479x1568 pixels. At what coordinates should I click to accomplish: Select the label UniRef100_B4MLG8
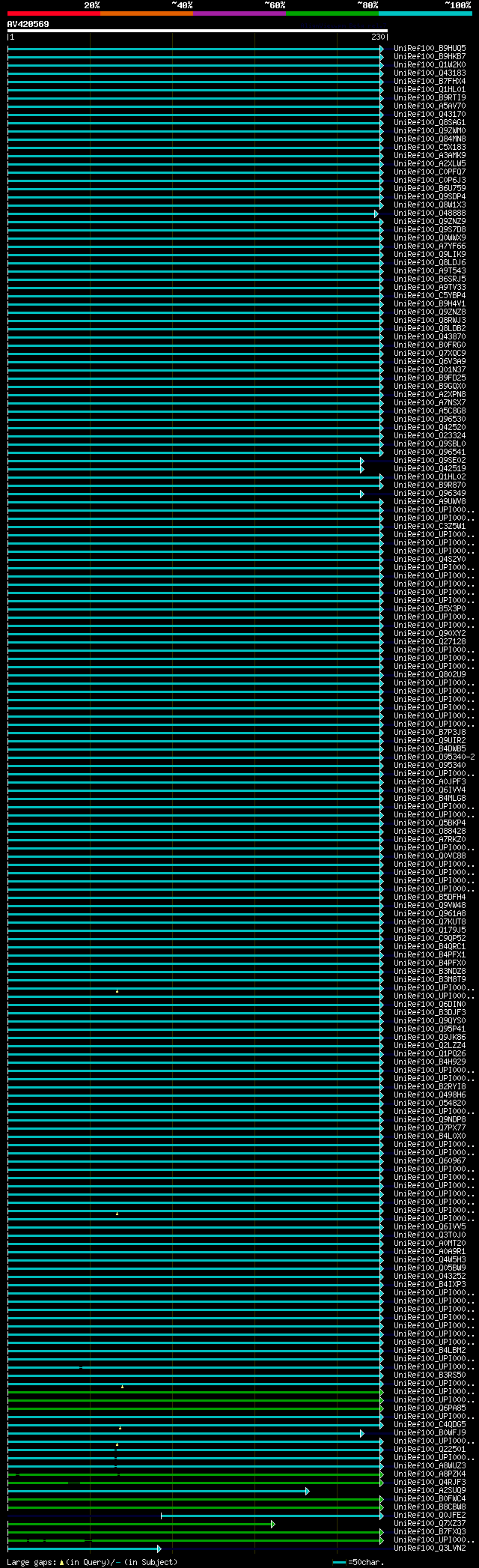[430, 799]
